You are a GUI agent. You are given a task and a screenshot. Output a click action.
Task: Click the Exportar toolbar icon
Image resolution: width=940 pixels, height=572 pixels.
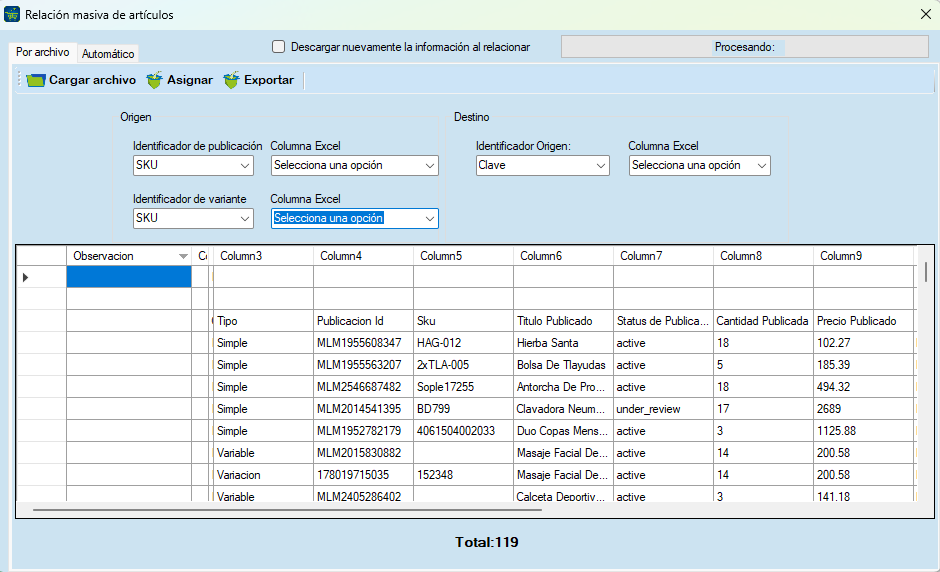[232, 80]
